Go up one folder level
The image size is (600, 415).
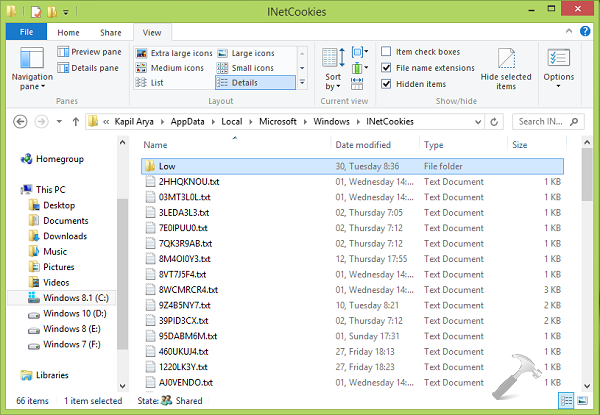76,122
